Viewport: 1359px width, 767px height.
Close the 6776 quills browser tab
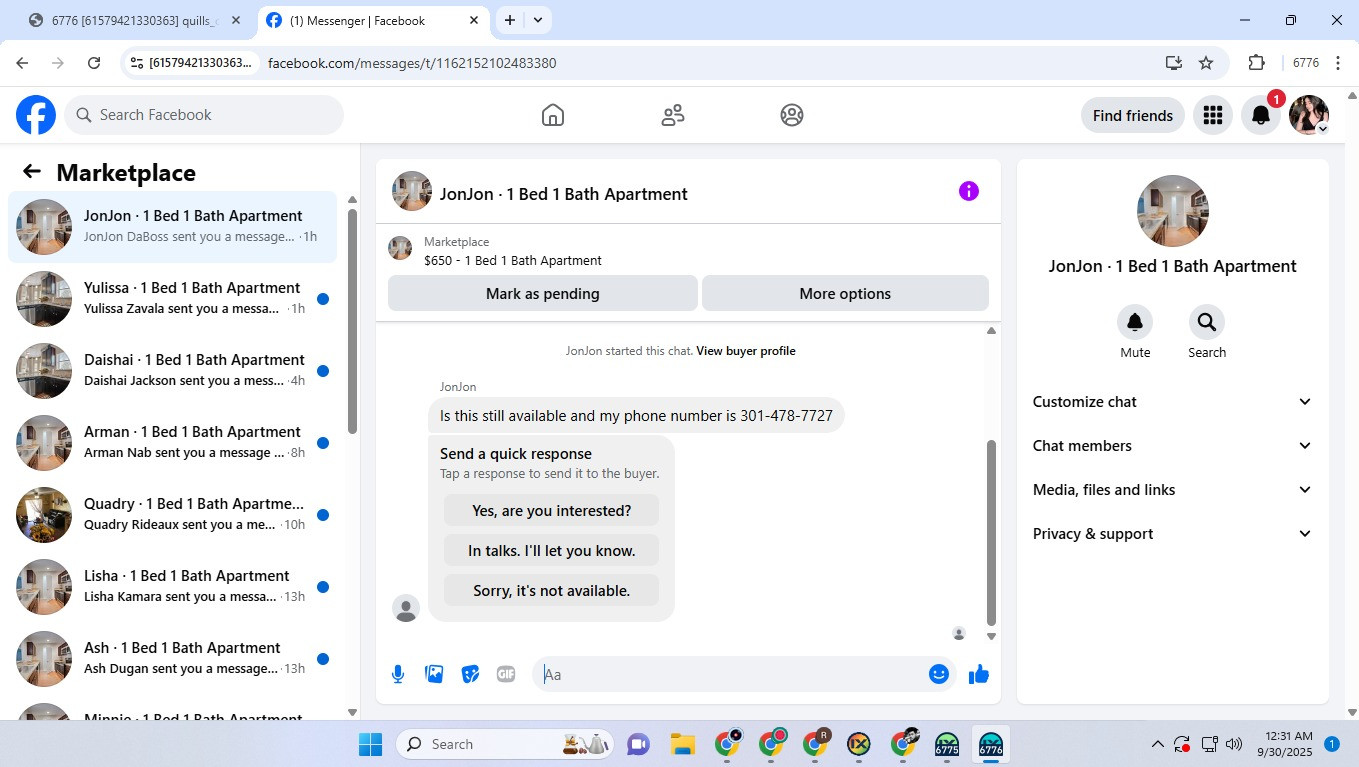pyautogui.click(x=236, y=20)
